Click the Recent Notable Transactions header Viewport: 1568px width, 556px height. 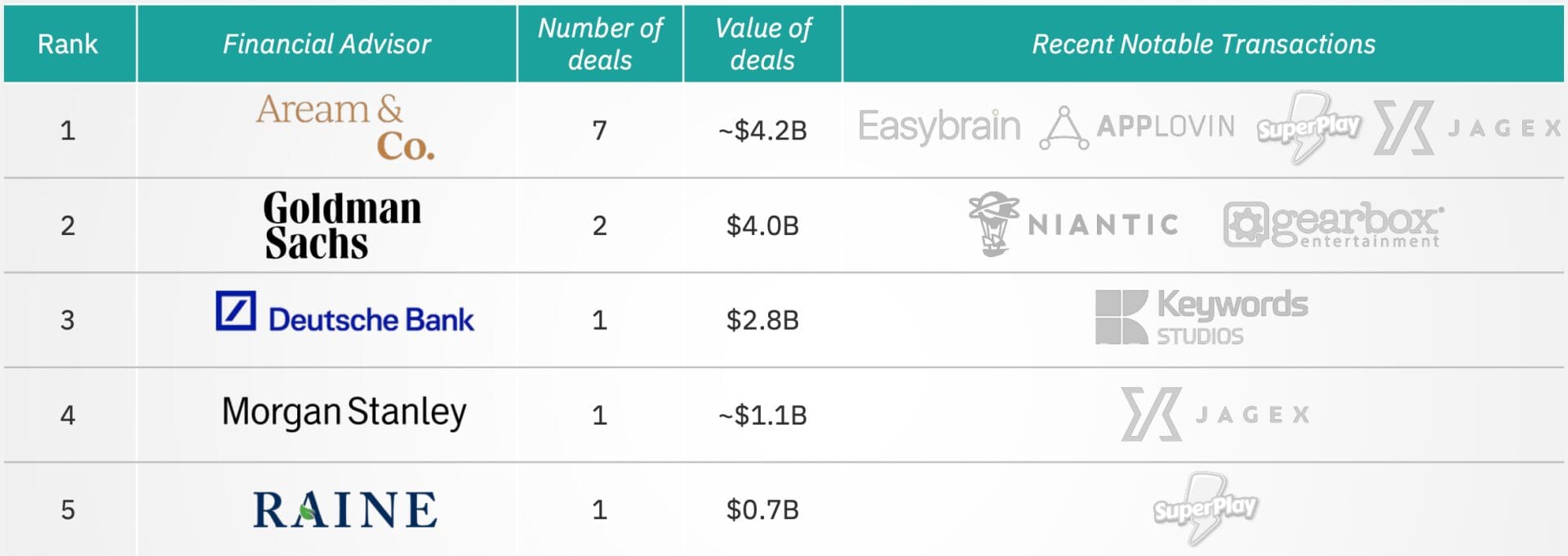[x=1203, y=43]
